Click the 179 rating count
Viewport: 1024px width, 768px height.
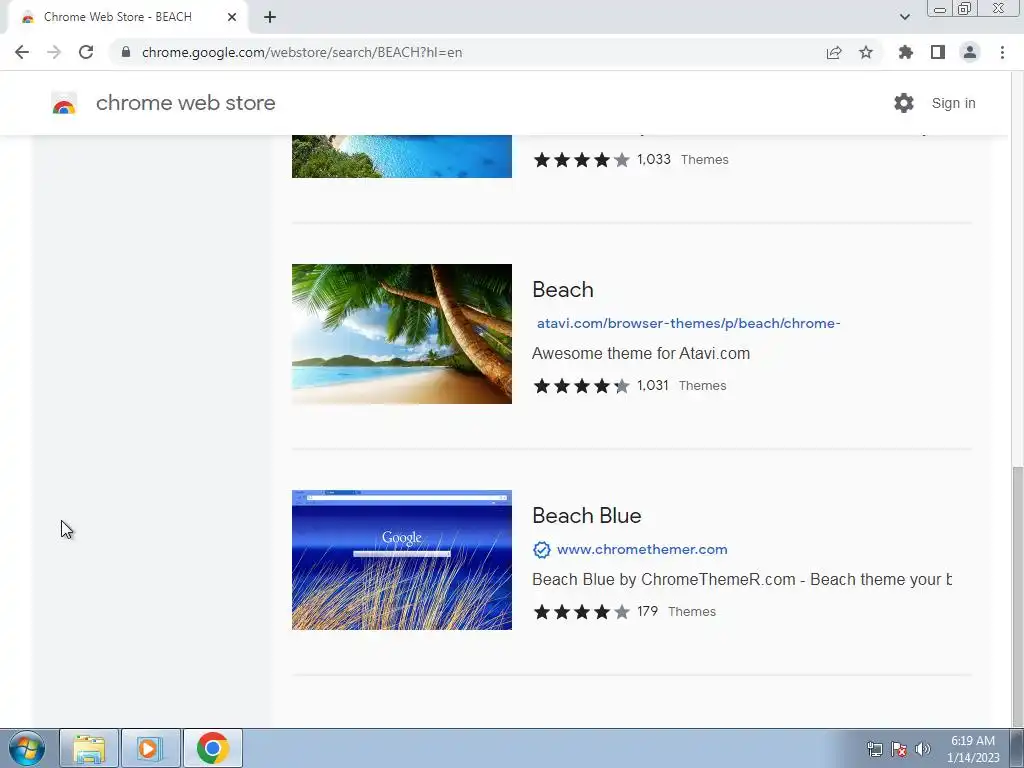click(647, 611)
